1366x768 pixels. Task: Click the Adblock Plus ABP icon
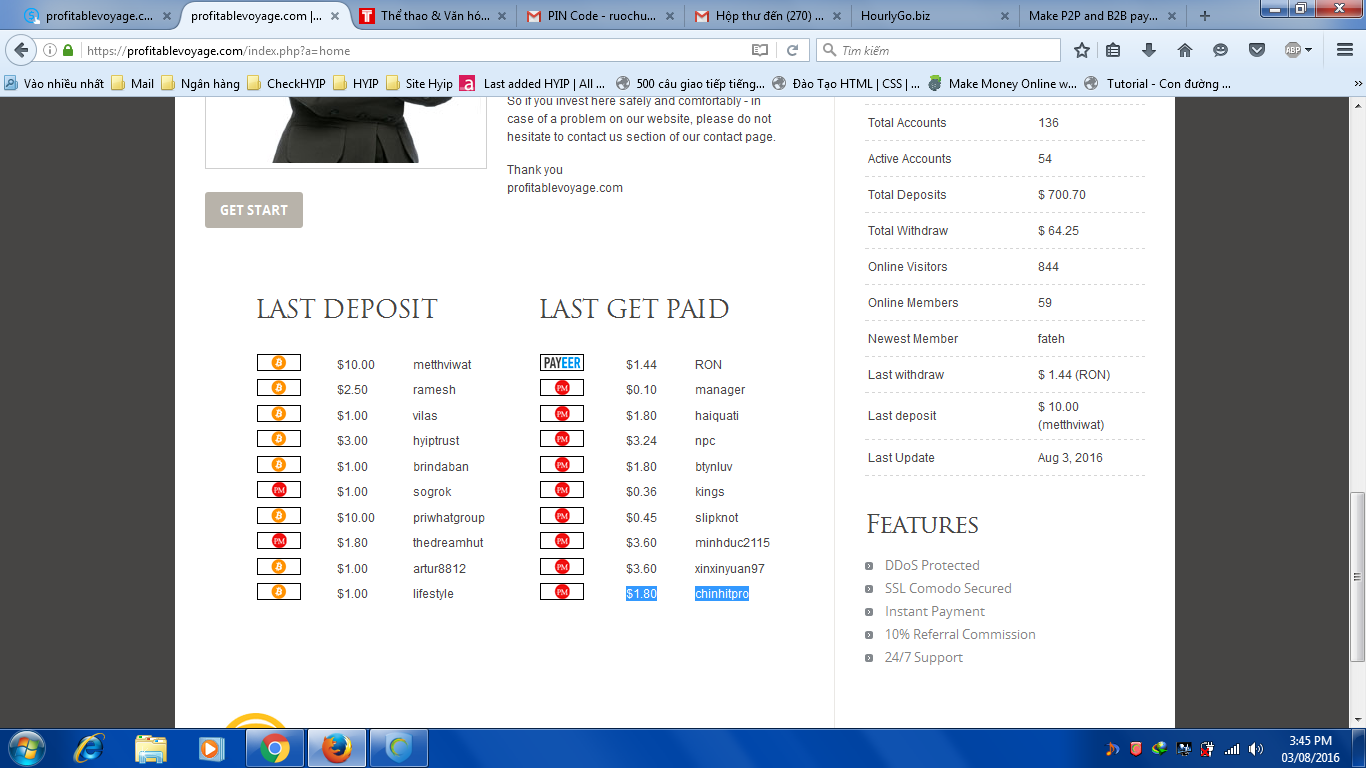[1292, 50]
